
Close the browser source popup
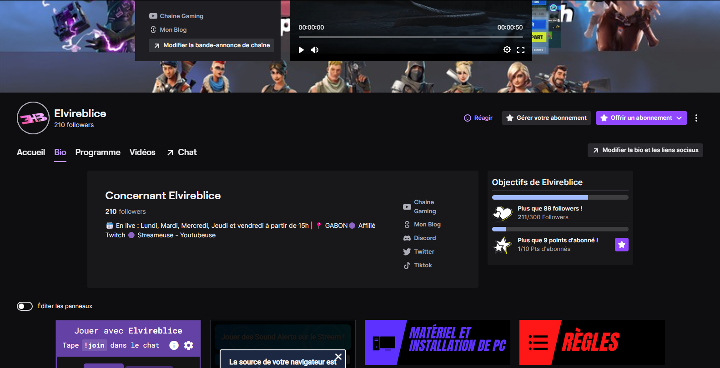tap(338, 357)
